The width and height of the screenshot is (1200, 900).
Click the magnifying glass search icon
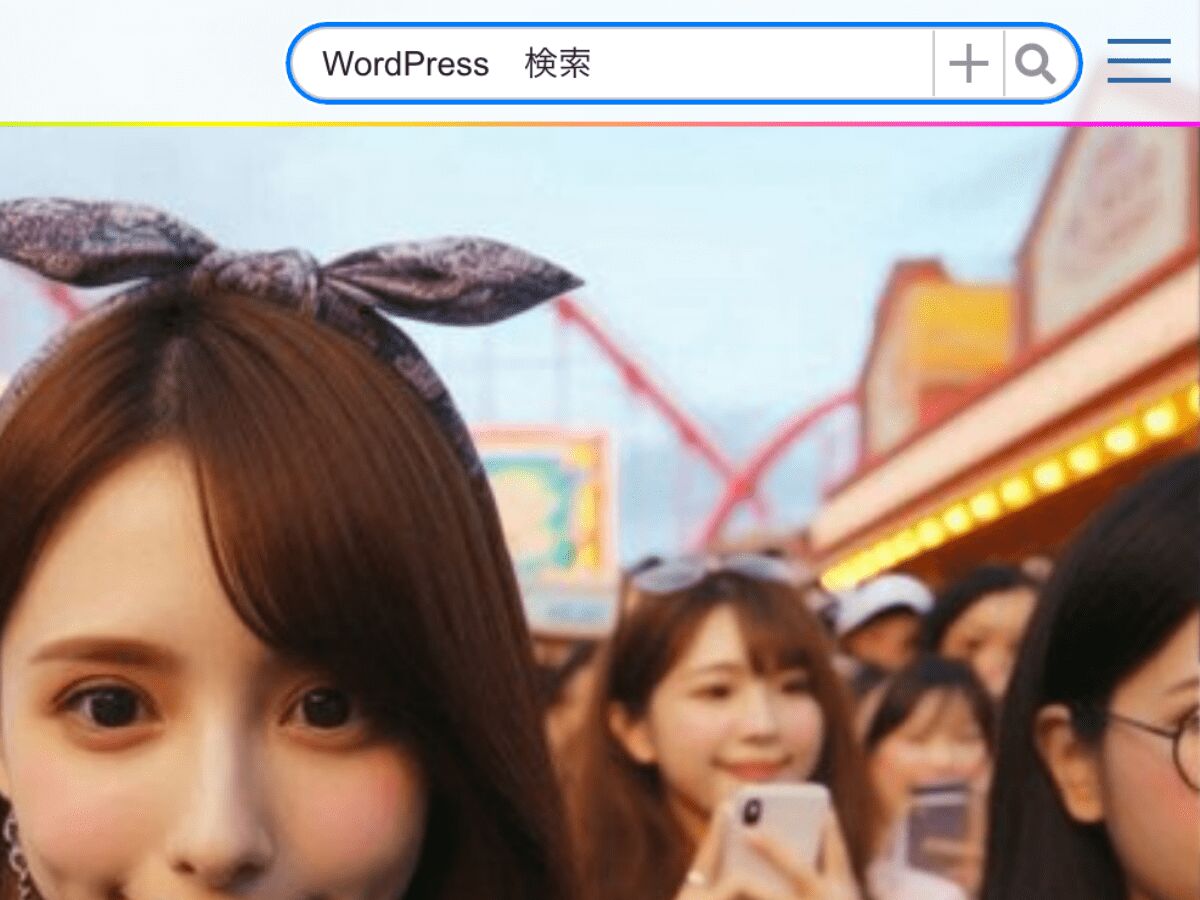(x=1036, y=64)
